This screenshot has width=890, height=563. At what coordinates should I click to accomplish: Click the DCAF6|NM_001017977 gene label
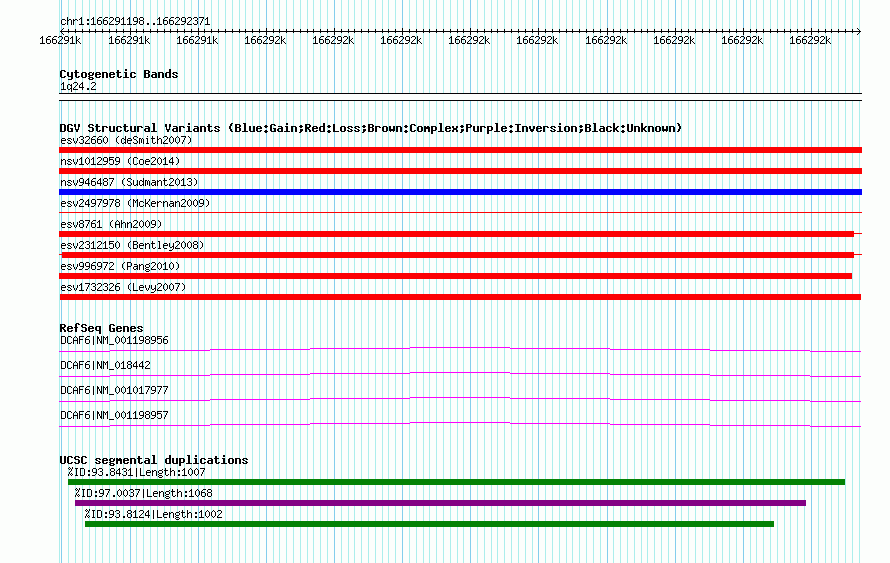(x=114, y=390)
